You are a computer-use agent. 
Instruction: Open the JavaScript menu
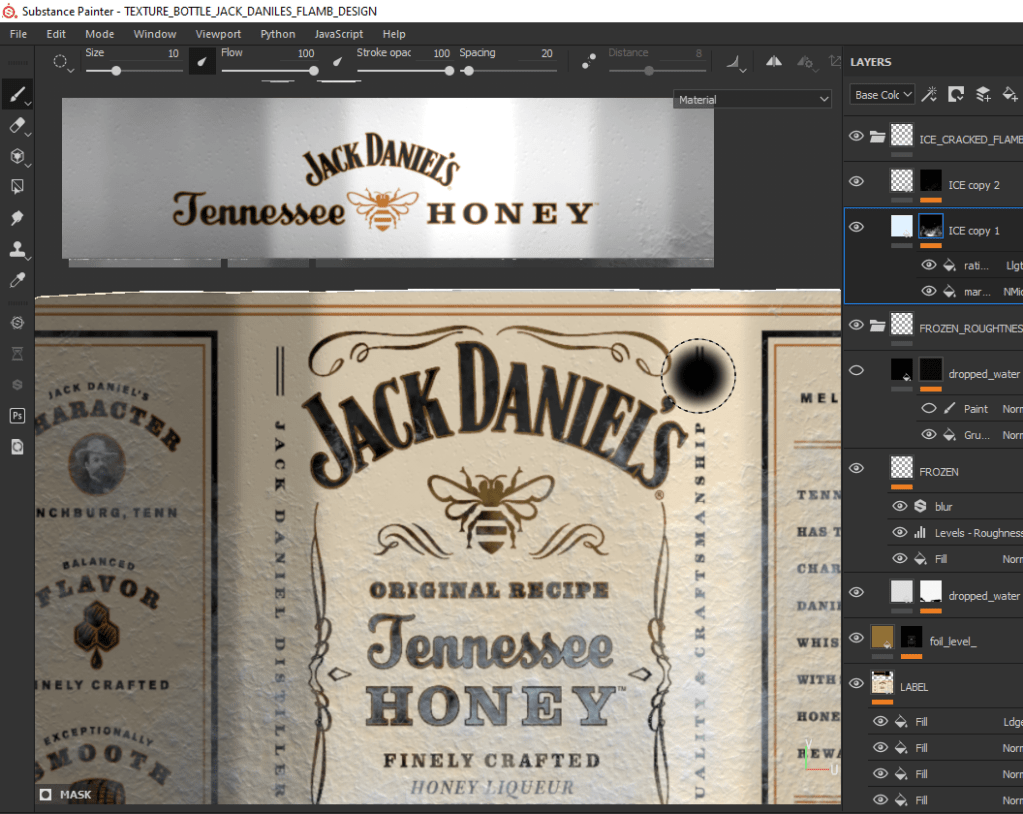click(339, 34)
